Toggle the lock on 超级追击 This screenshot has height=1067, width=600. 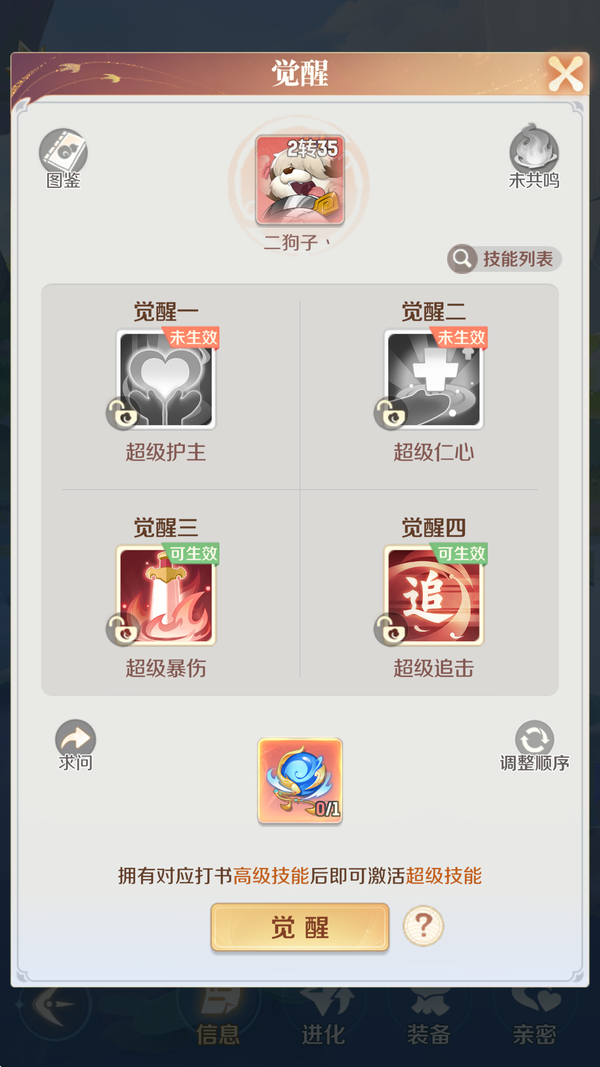coord(390,629)
